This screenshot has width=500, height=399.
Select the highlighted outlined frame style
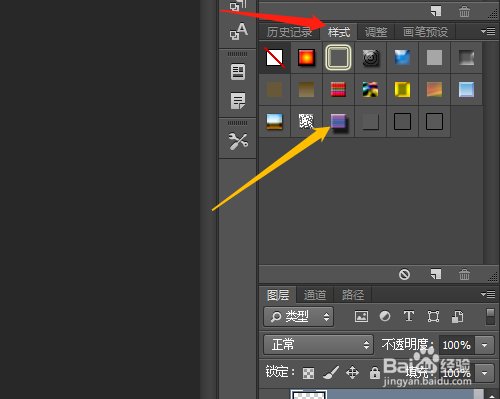pos(338,58)
